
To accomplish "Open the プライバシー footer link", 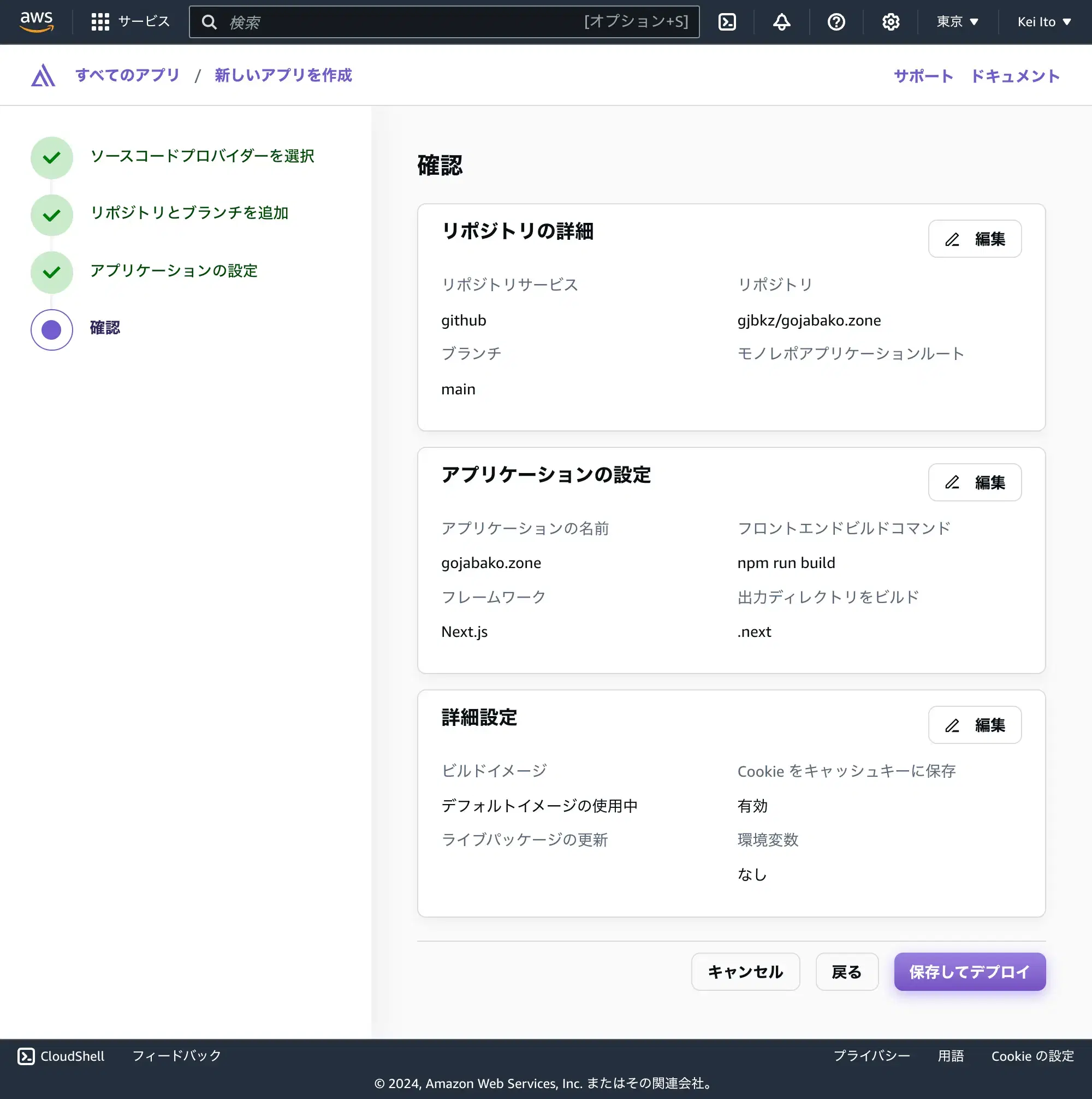I will click(x=872, y=1056).
